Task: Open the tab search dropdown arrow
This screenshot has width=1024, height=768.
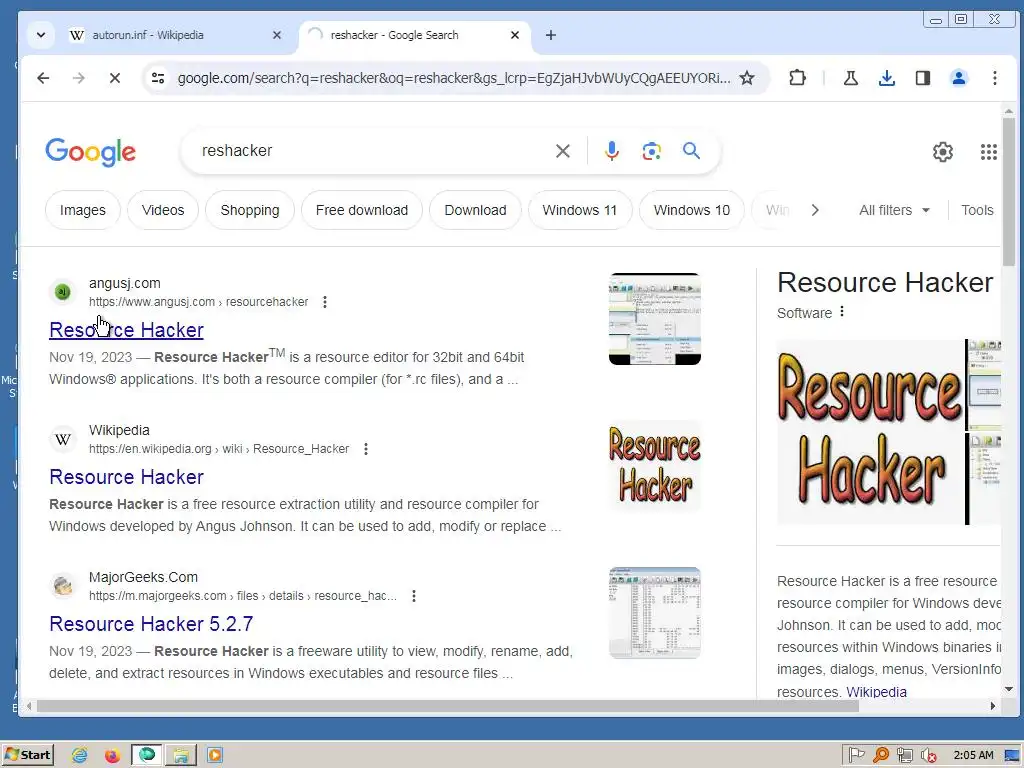Action: pos(40,35)
